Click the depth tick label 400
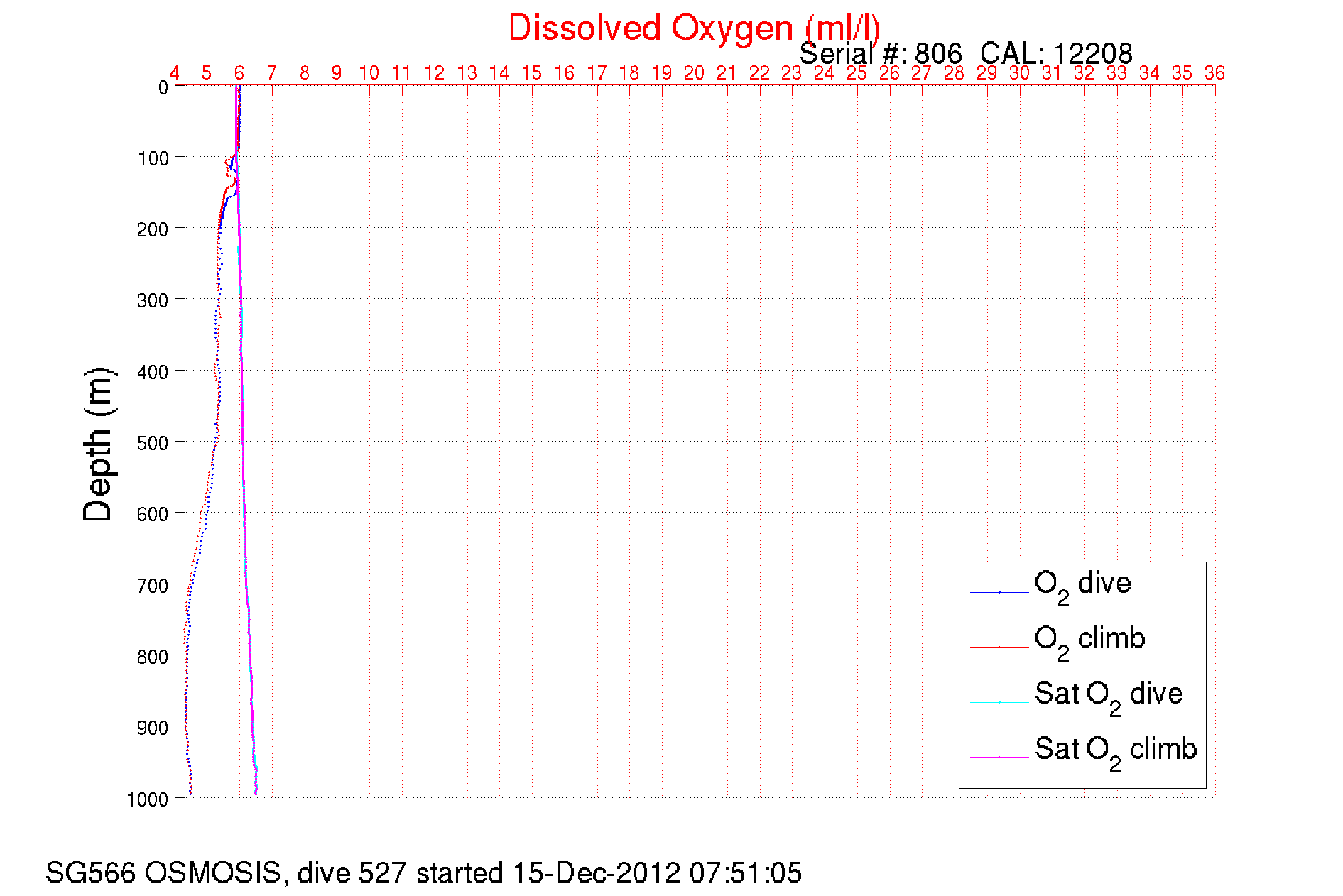The height and width of the screenshot is (896, 1343). click(x=153, y=372)
